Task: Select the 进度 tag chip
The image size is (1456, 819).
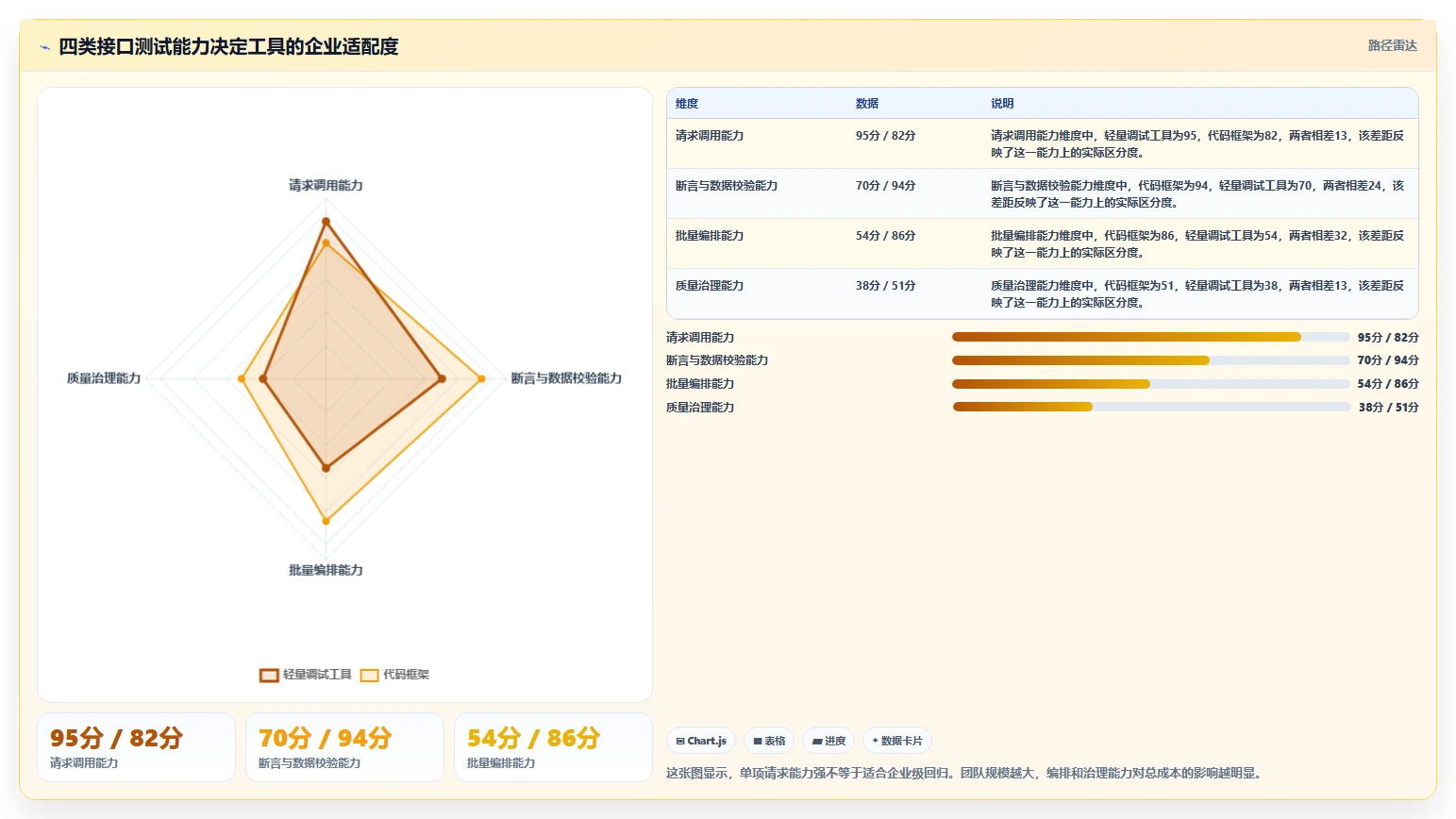Action: 828,741
